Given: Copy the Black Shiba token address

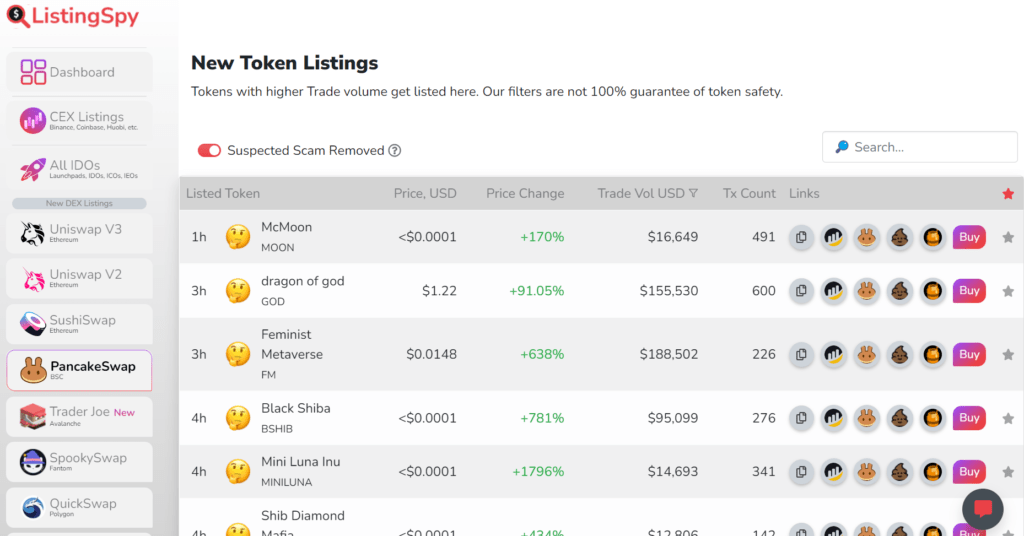Looking at the screenshot, I should 801,418.
